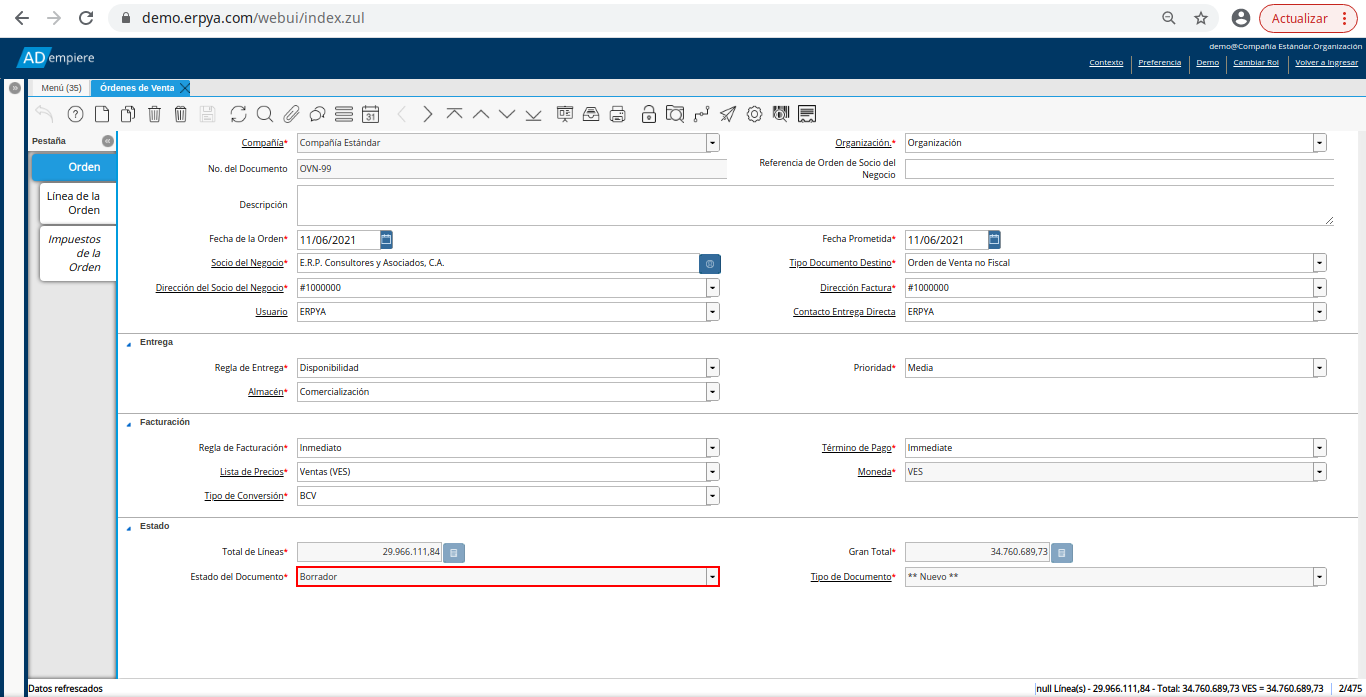Screen dimensions: 1366x697
Task: Click the Help question mark toolbar icon
Action: pos(75,114)
